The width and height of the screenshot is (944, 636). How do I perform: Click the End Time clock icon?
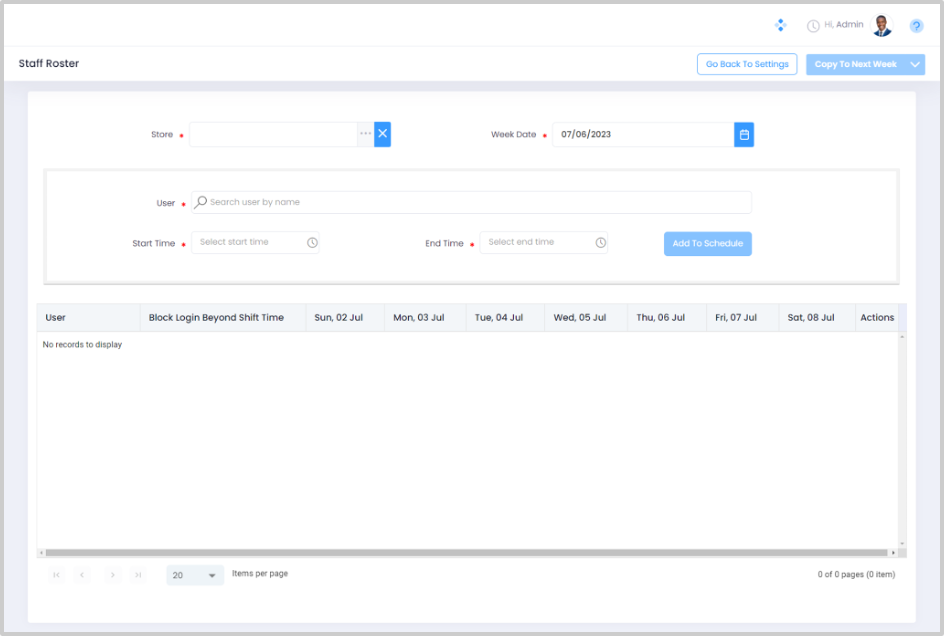pyautogui.click(x=600, y=243)
